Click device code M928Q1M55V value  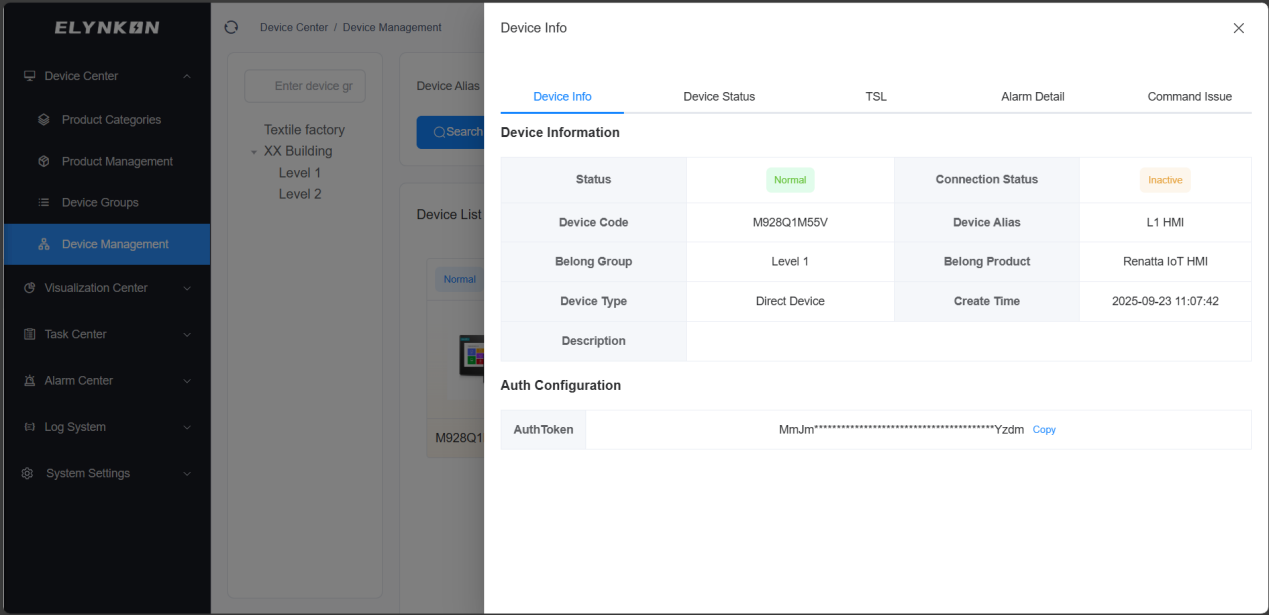click(x=790, y=222)
